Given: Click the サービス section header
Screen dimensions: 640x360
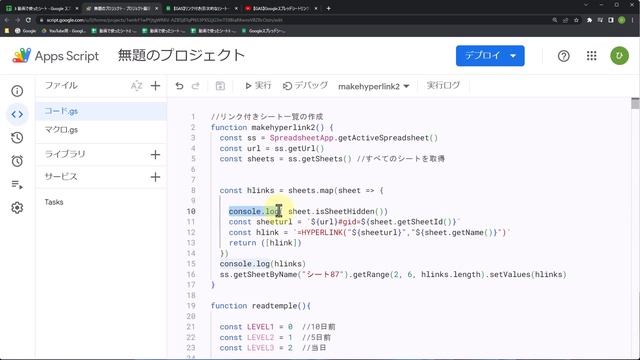Looking at the screenshot, I should pos(61,176).
